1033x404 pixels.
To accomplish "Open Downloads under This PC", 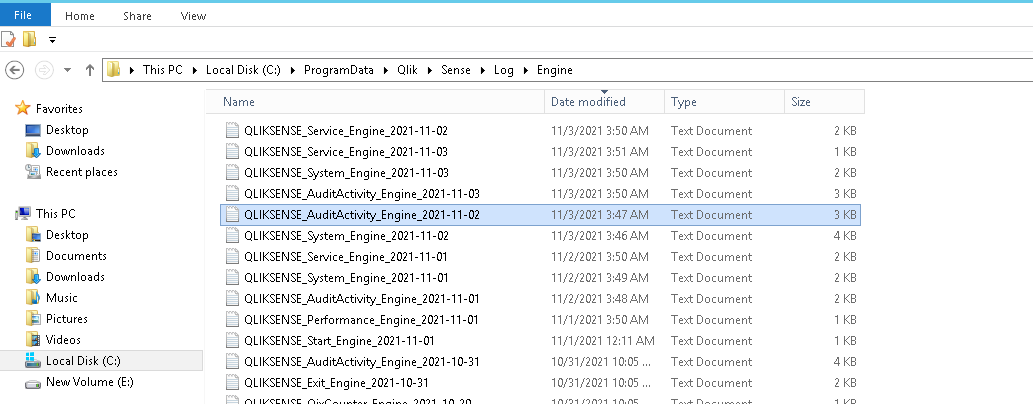I will 75,277.
